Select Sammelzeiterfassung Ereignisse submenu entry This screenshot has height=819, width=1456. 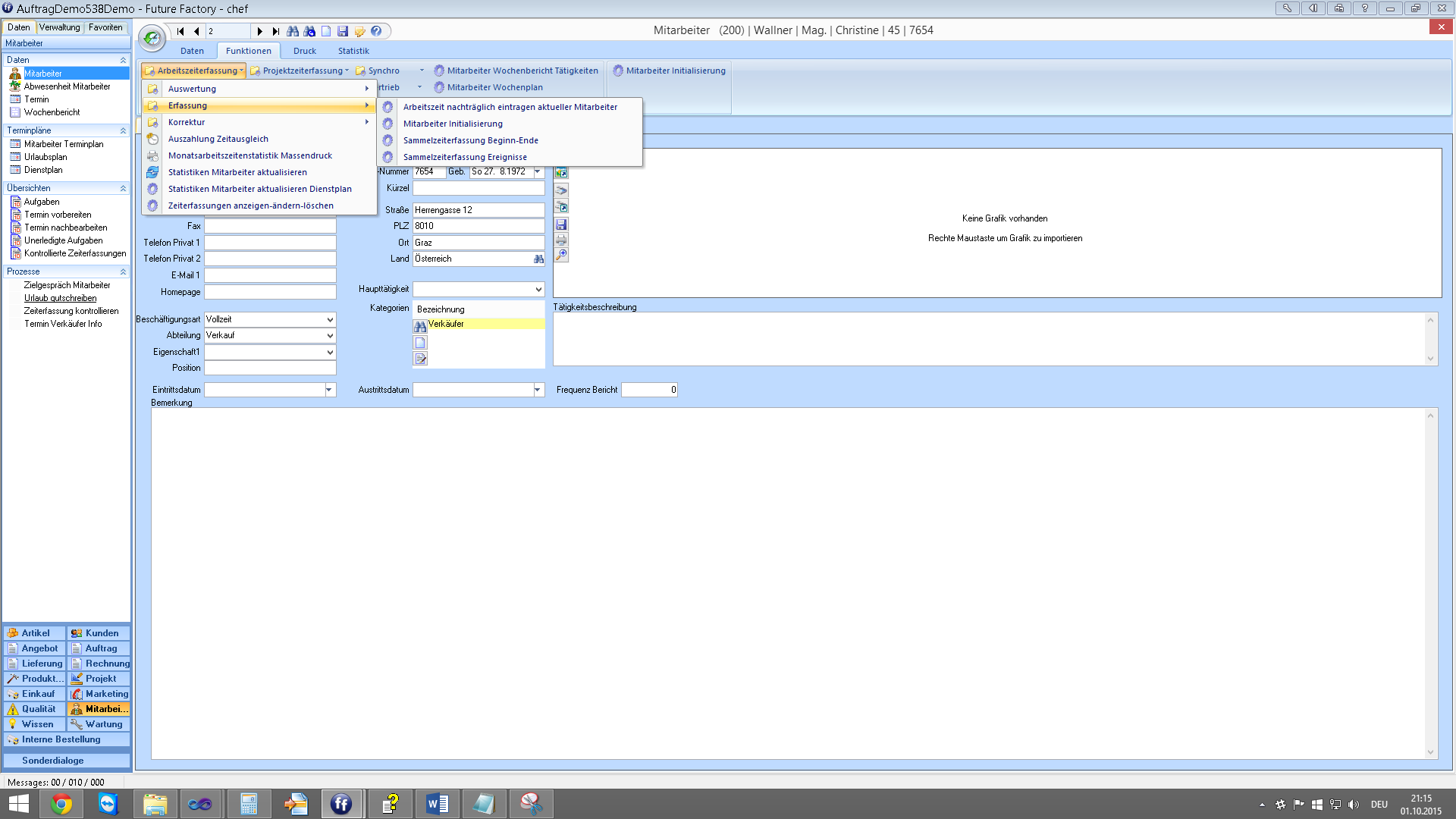(x=464, y=157)
